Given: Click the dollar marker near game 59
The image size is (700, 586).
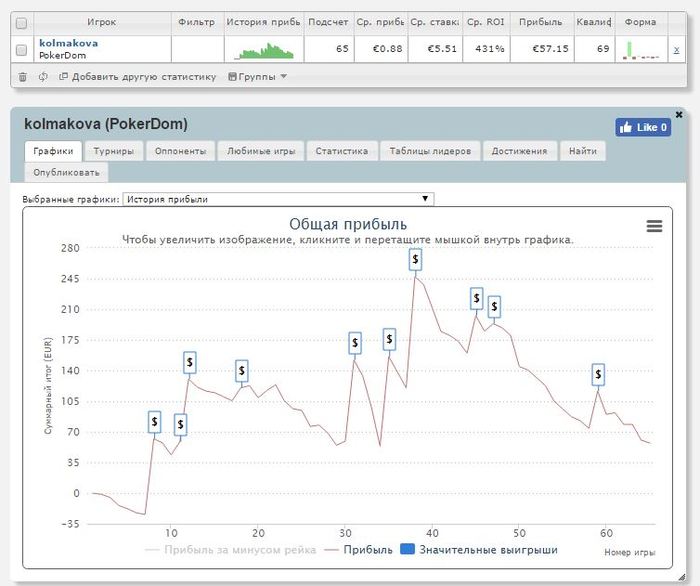Looking at the screenshot, I should 598,375.
